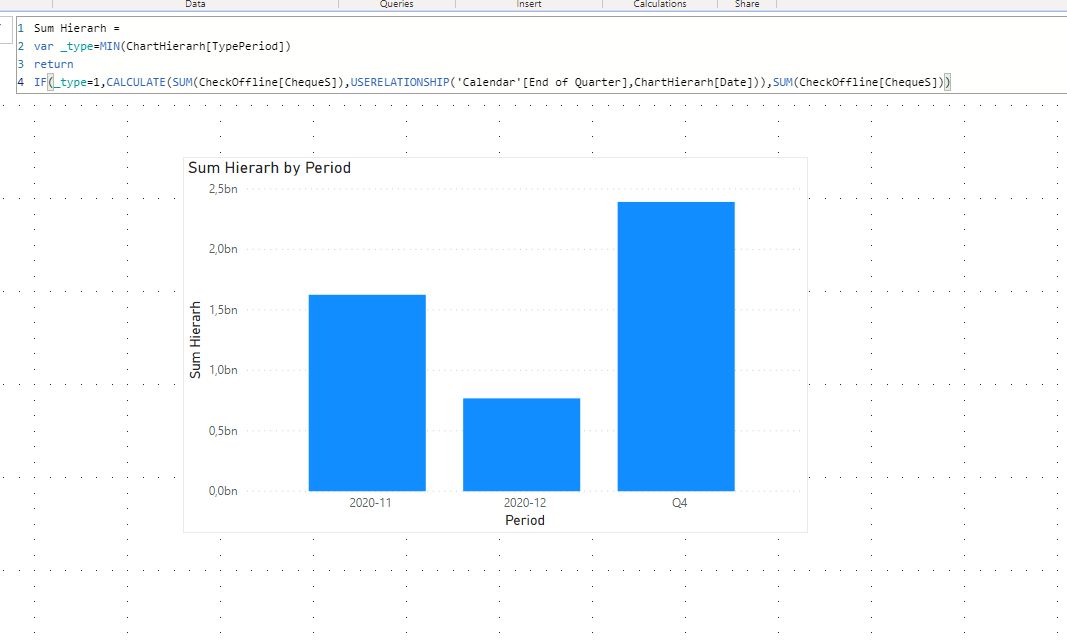The width and height of the screenshot is (1067, 640).
Task: Click the '2,5bn' y-axis value
Action: pos(223,189)
